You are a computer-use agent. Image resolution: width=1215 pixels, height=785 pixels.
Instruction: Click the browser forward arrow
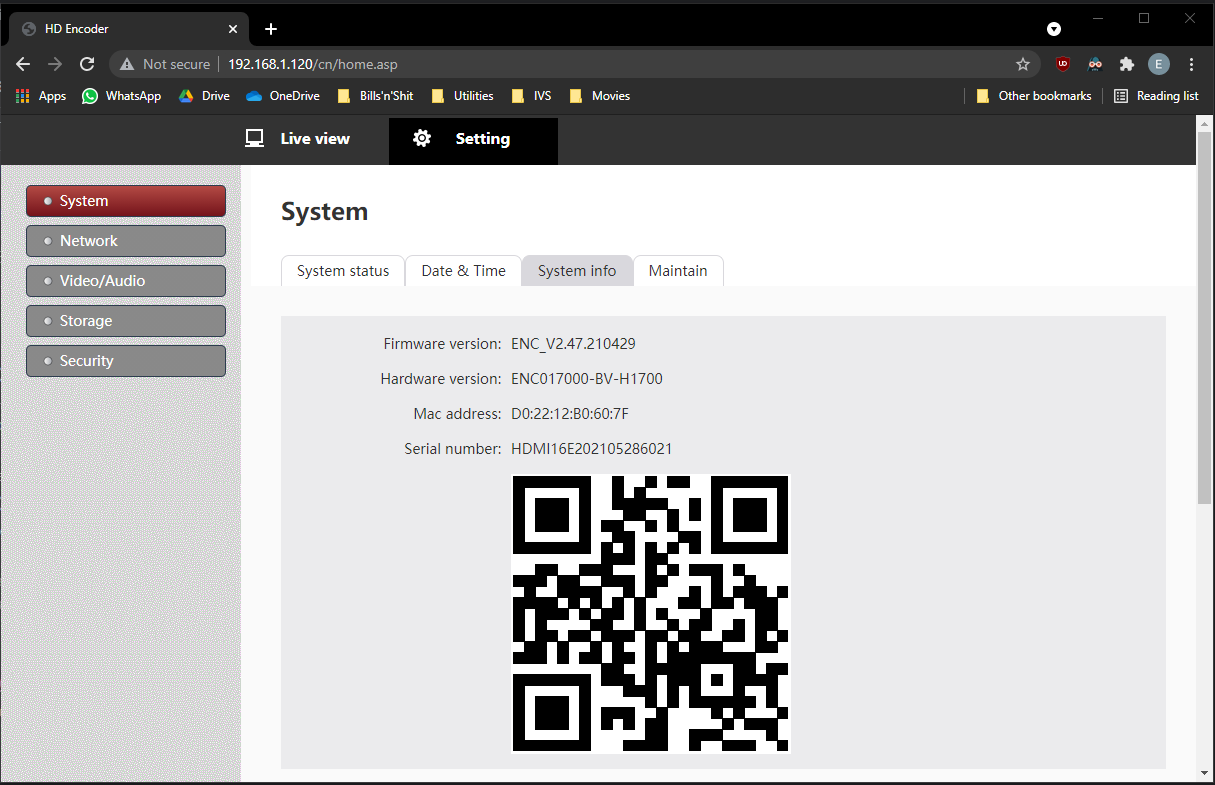coord(55,64)
